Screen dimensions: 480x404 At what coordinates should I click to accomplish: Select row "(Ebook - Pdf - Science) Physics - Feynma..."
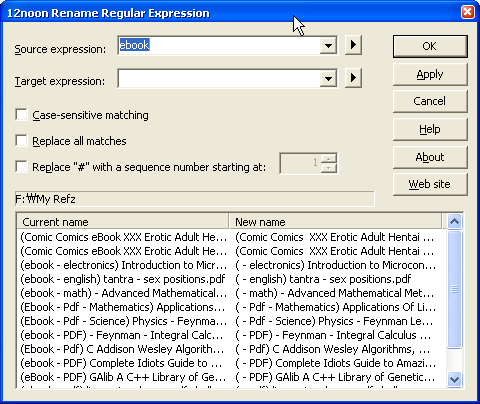pyautogui.click(x=123, y=321)
